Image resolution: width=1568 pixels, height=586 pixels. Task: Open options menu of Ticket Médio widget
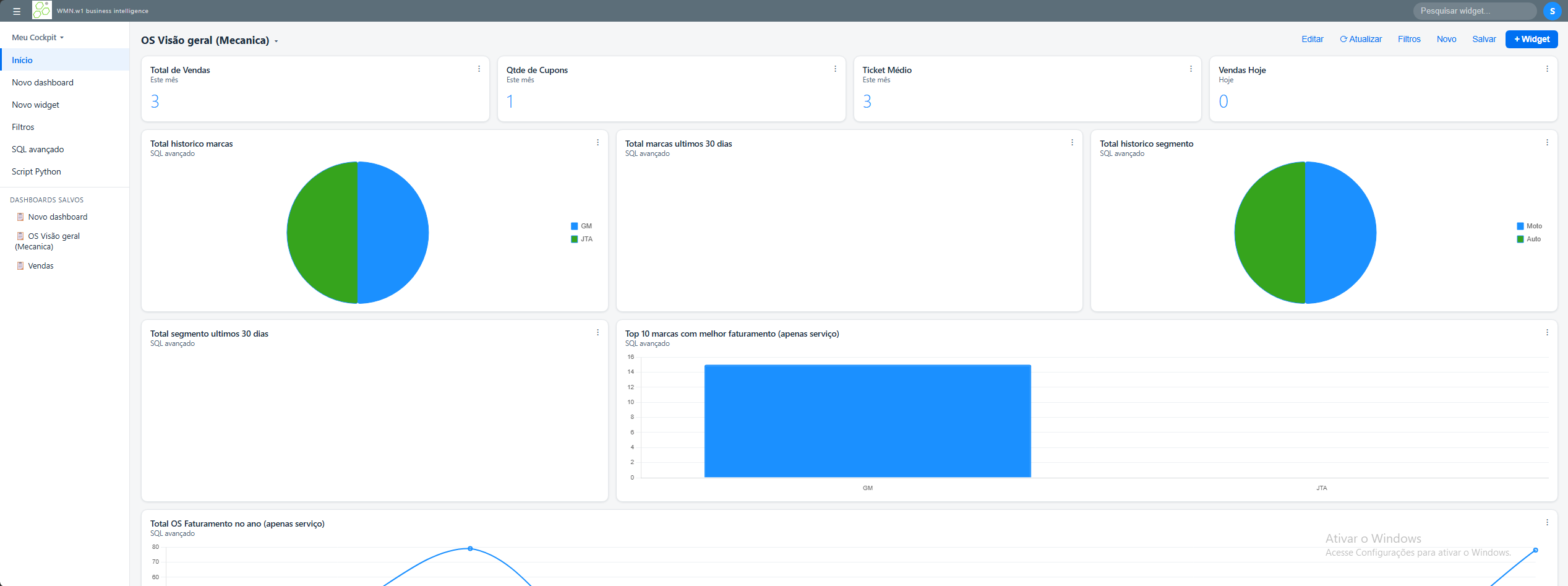pos(1191,69)
